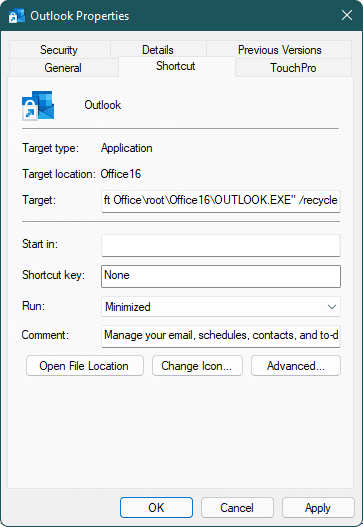Image resolution: width=363 pixels, height=527 pixels.
Task: Open the TouchPro tab
Action: [293, 68]
